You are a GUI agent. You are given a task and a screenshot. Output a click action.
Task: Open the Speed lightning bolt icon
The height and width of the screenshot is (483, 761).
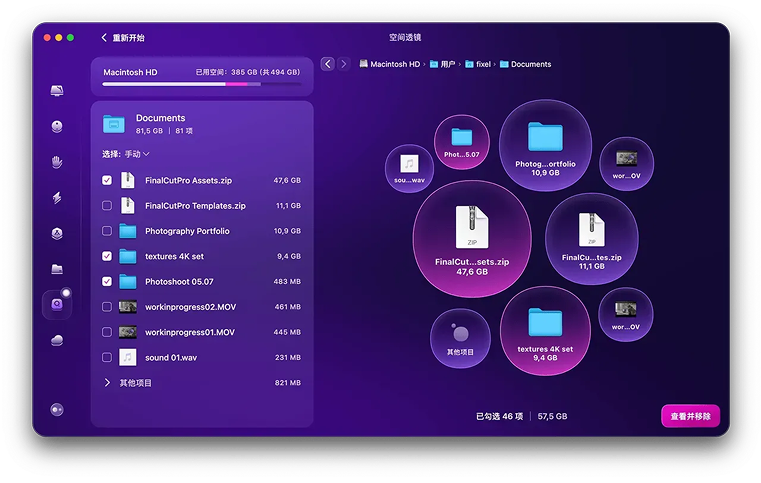point(57,198)
